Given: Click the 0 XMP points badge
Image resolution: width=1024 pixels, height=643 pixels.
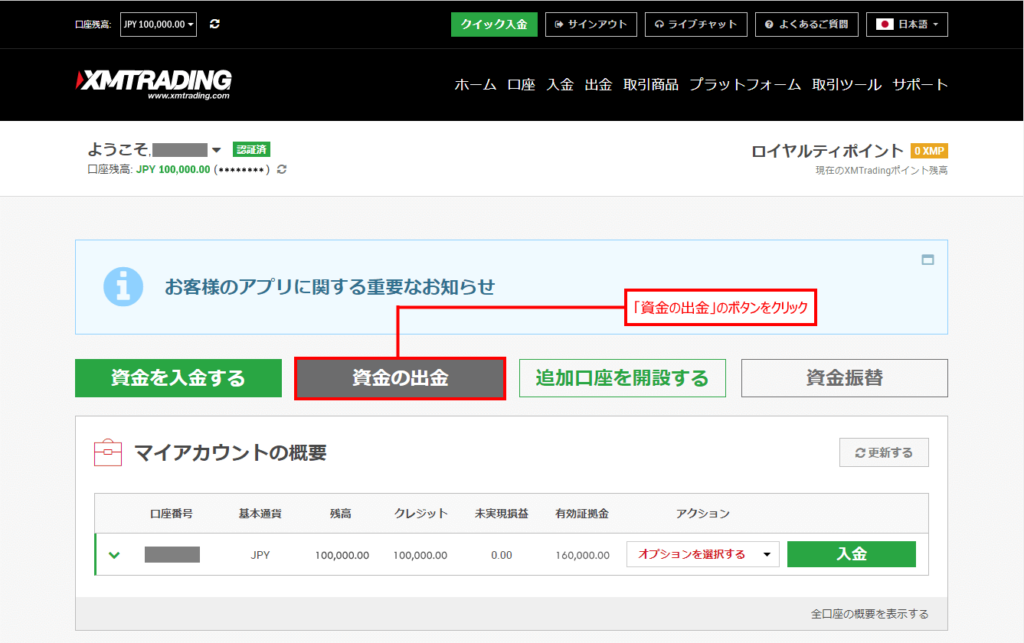Looking at the screenshot, I should 929,151.
